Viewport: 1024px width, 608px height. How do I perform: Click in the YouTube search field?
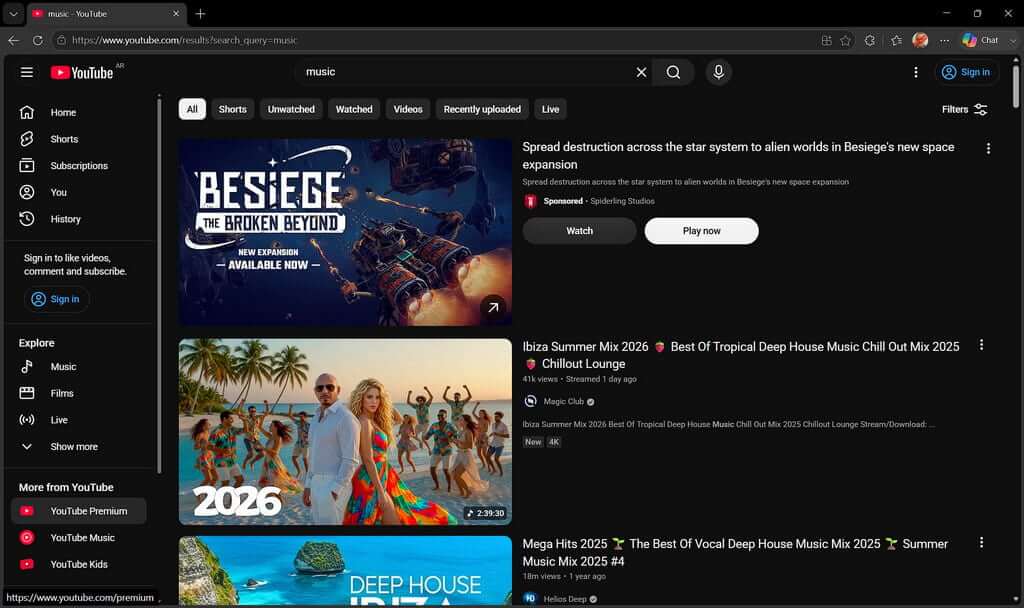467,72
